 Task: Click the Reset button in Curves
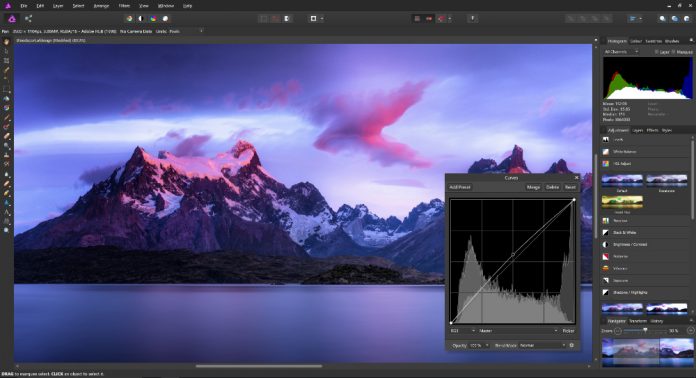[570, 187]
